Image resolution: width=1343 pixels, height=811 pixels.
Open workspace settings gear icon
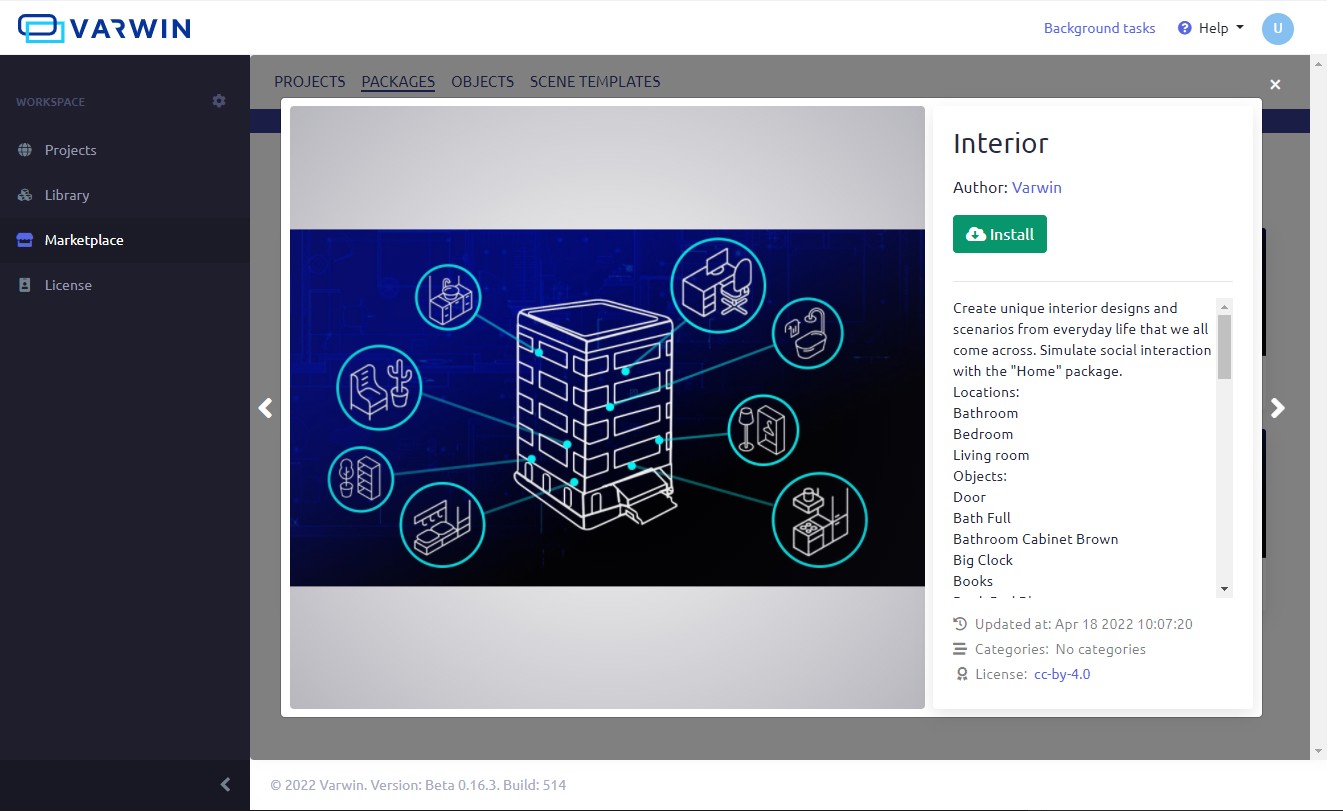(219, 101)
